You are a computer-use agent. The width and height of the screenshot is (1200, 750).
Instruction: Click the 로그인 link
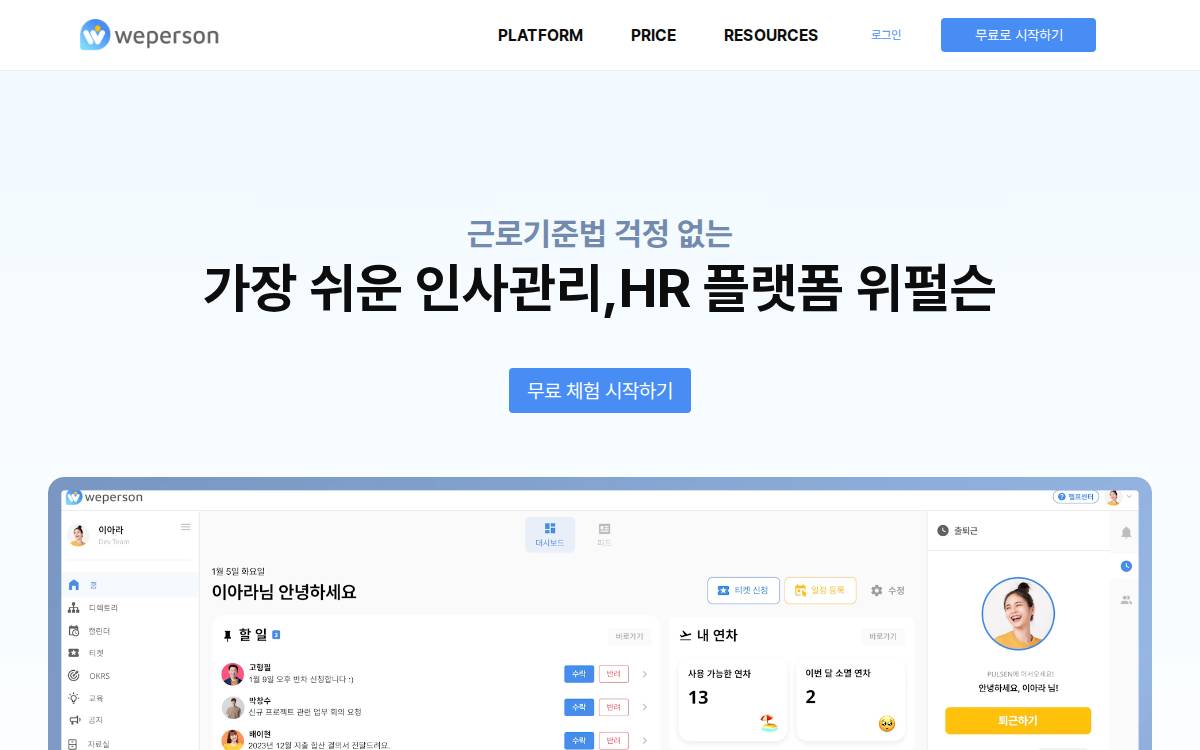coord(886,35)
